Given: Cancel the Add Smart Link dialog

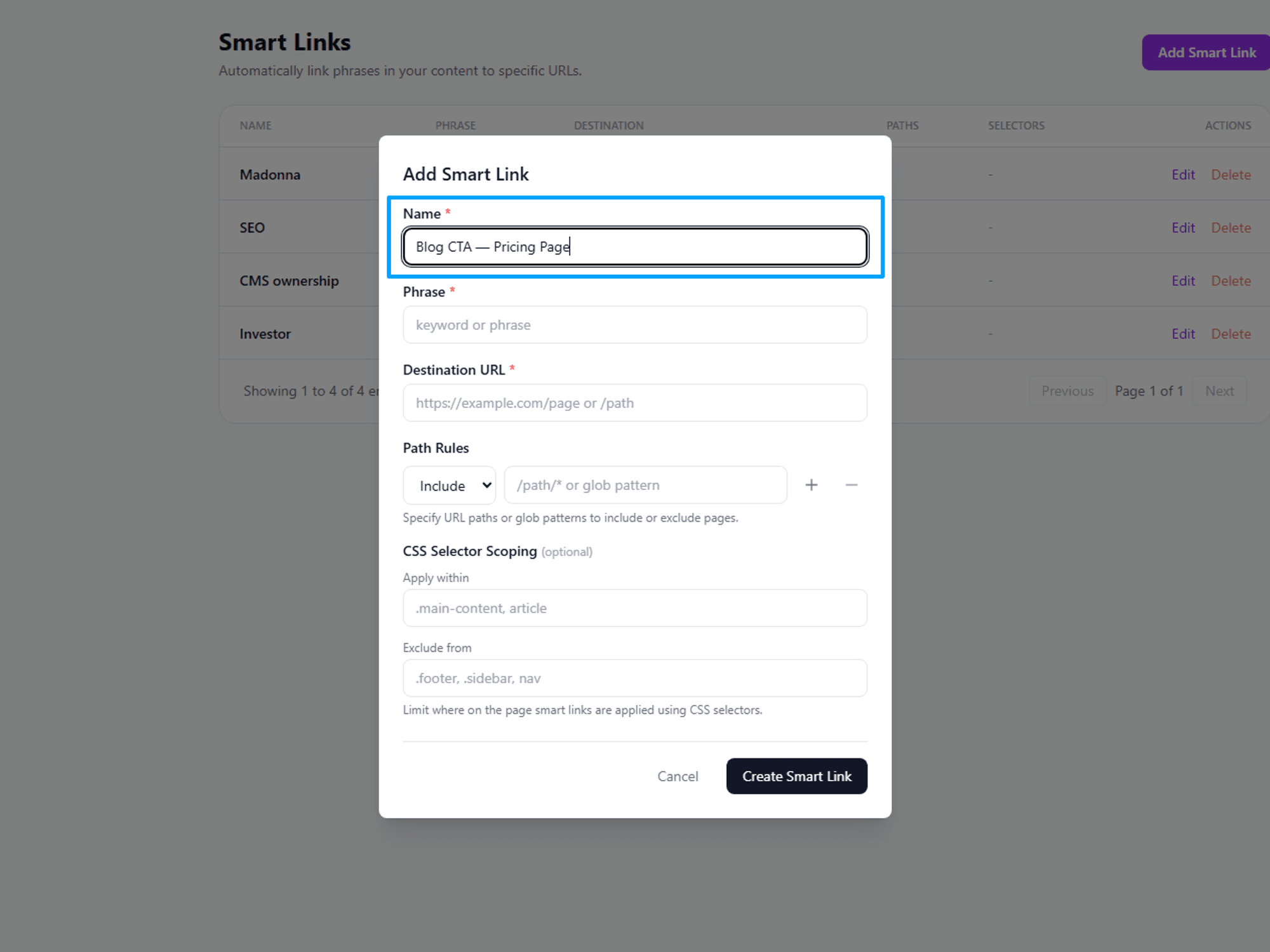Looking at the screenshot, I should [x=678, y=776].
